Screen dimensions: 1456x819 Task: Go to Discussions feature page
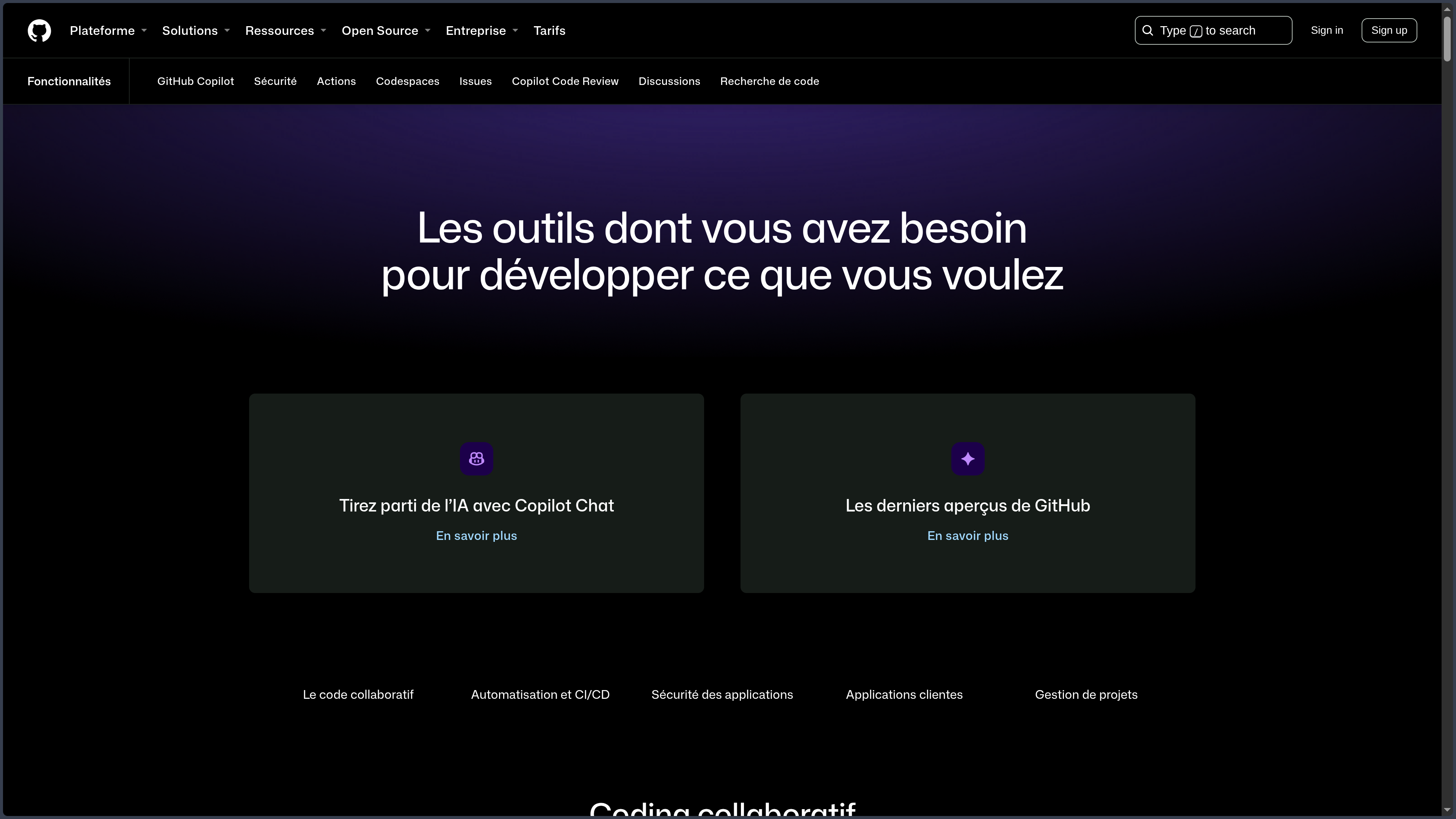669,82
